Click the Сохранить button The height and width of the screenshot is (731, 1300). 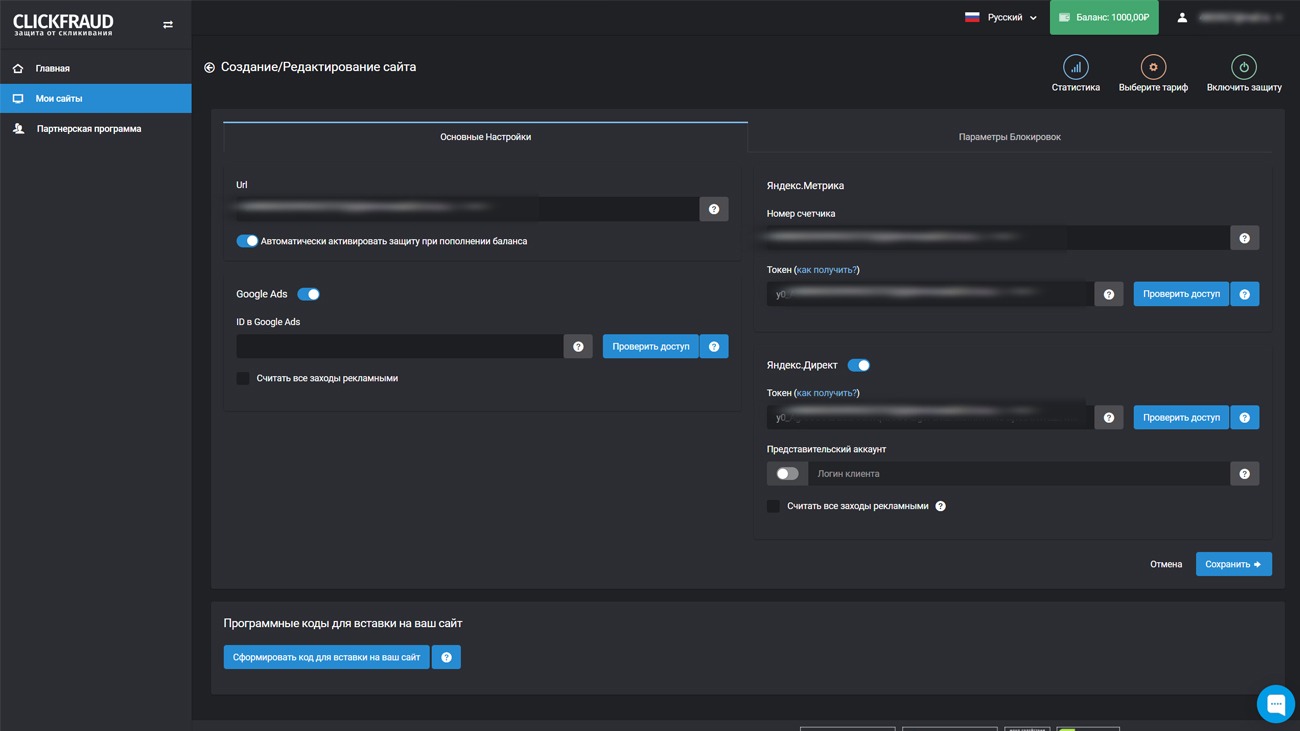coord(1233,564)
